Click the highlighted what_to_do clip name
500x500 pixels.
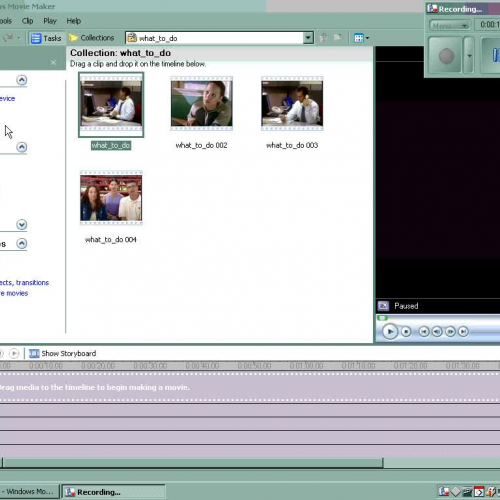[x=111, y=145]
